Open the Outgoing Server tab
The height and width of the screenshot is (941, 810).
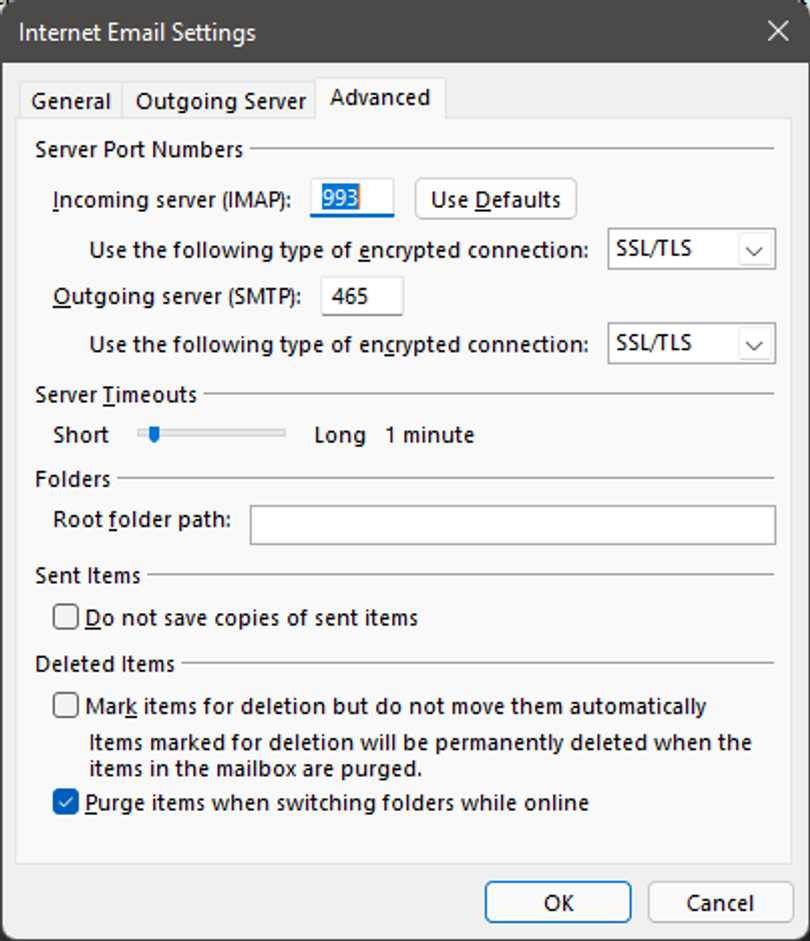click(x=220, y=101)
